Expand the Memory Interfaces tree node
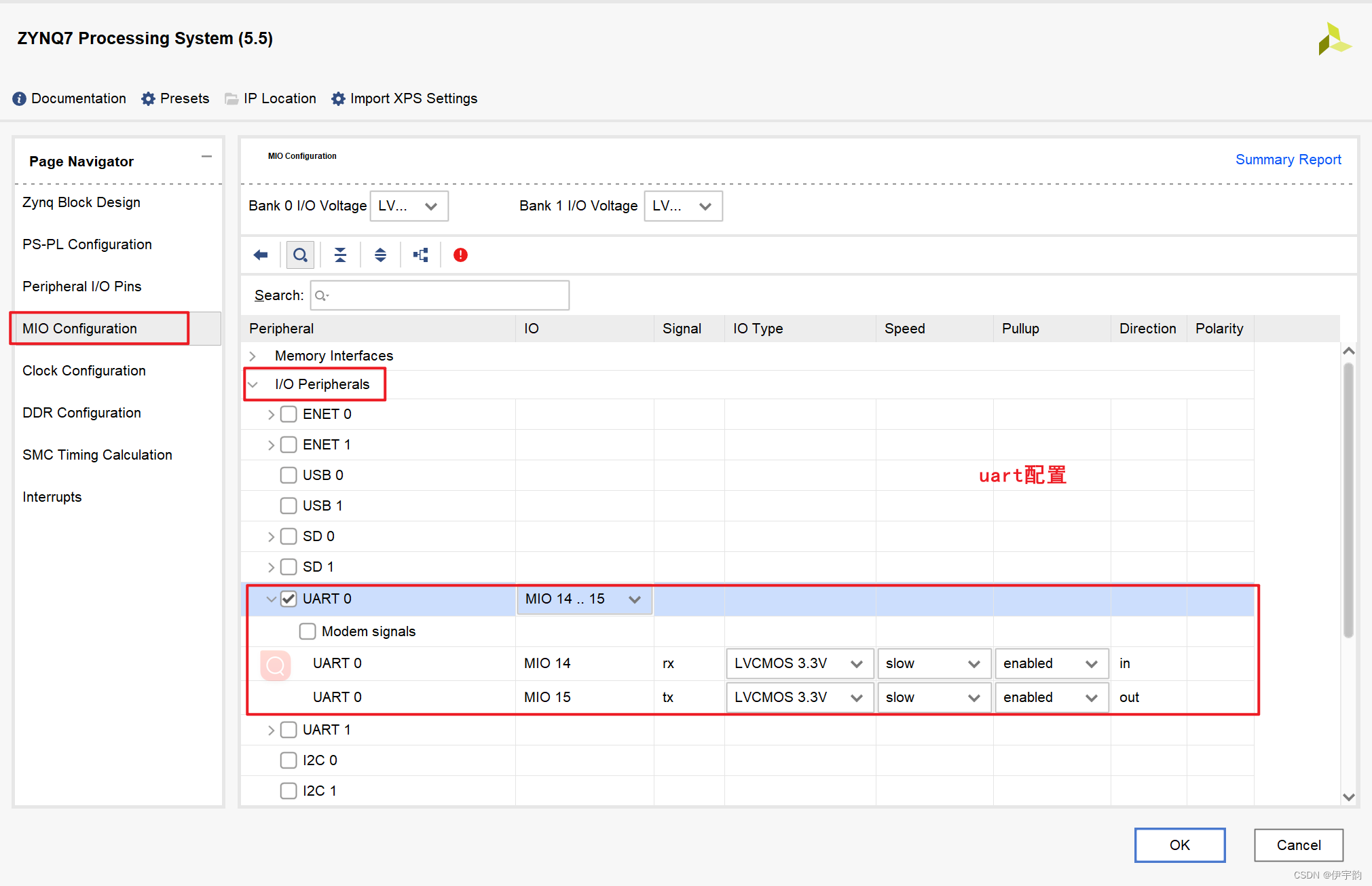 253,356
